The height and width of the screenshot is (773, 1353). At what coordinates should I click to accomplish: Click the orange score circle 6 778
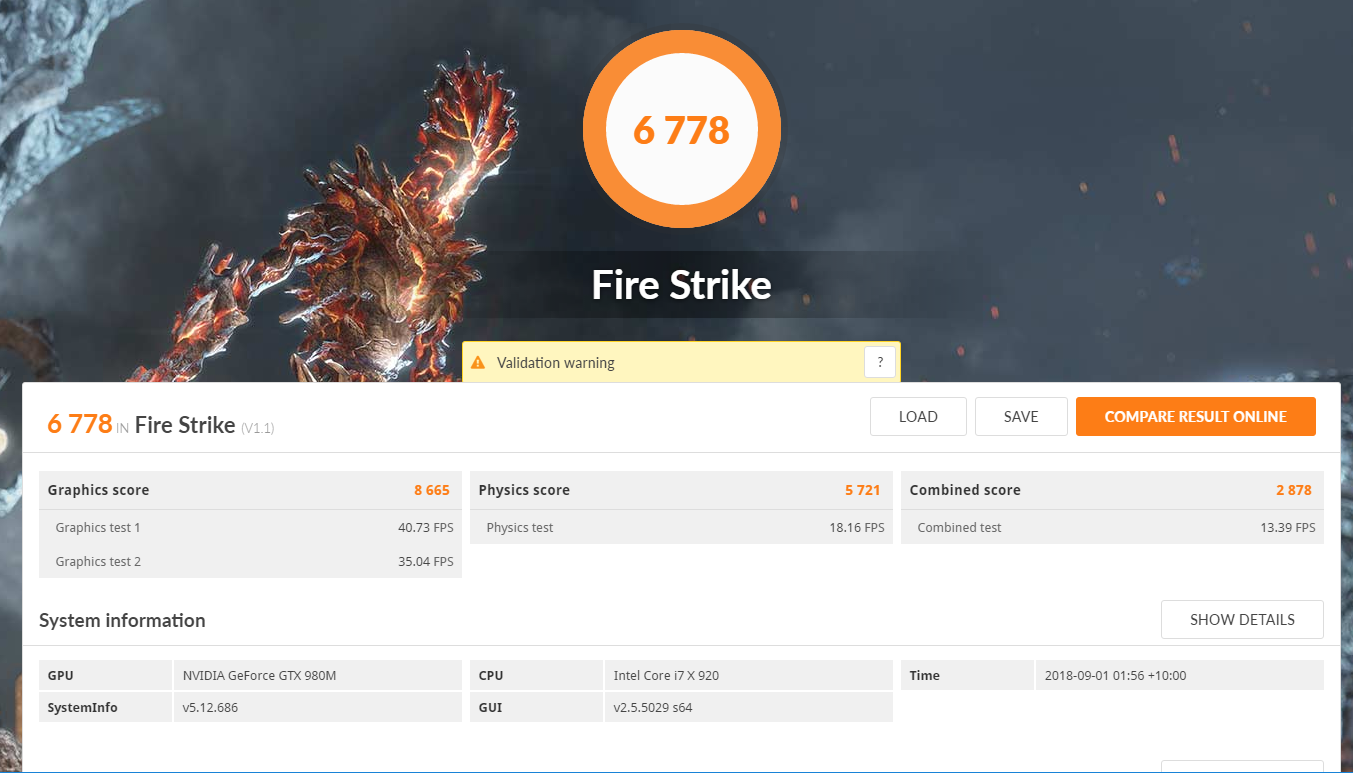point(682,129)
